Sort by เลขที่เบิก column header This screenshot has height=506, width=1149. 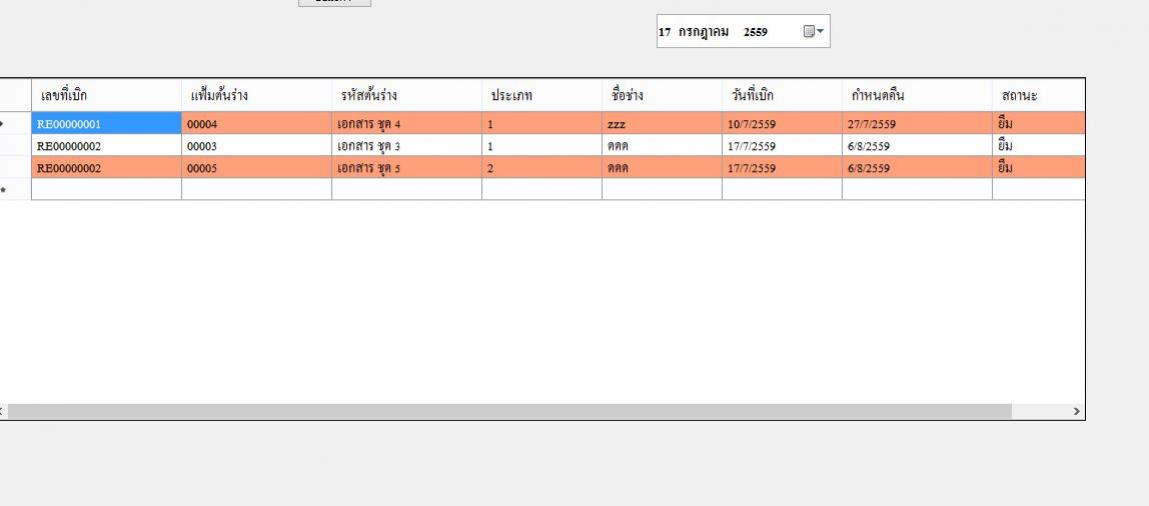tap(106, 95)
